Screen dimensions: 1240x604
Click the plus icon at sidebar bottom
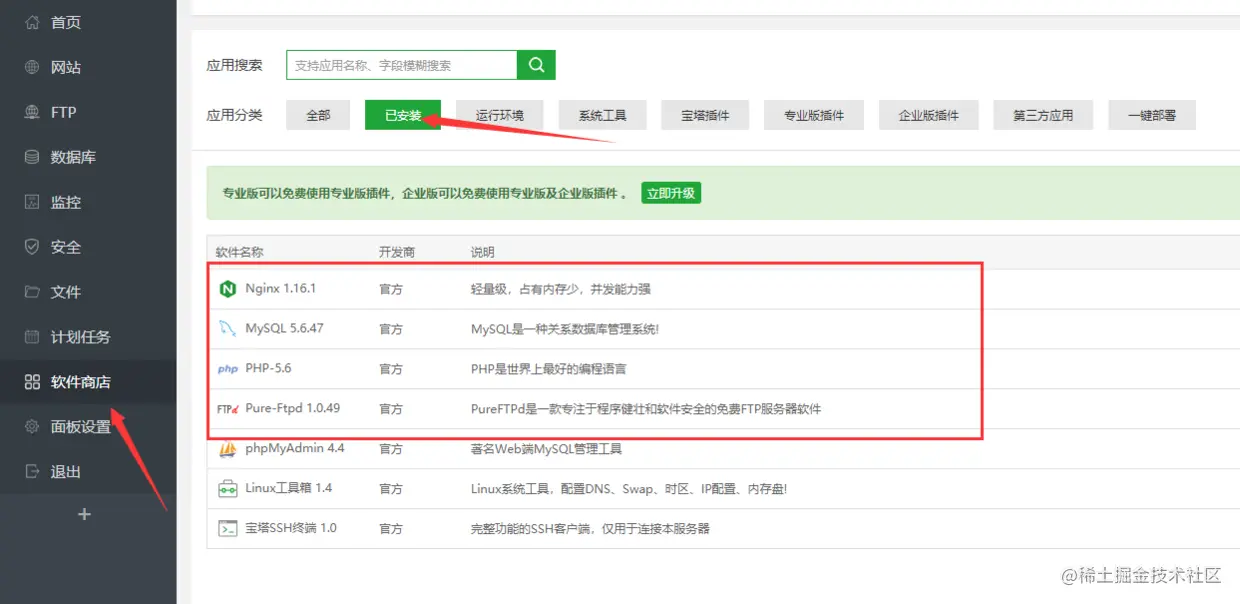point(85,514)
